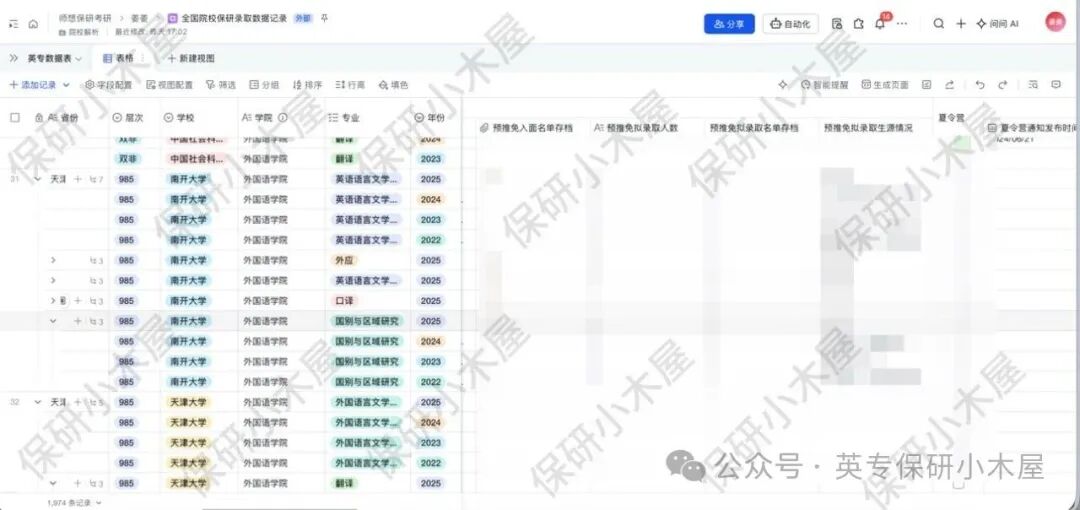Expand the double-arrow view list icon

(x=14, y=59)
